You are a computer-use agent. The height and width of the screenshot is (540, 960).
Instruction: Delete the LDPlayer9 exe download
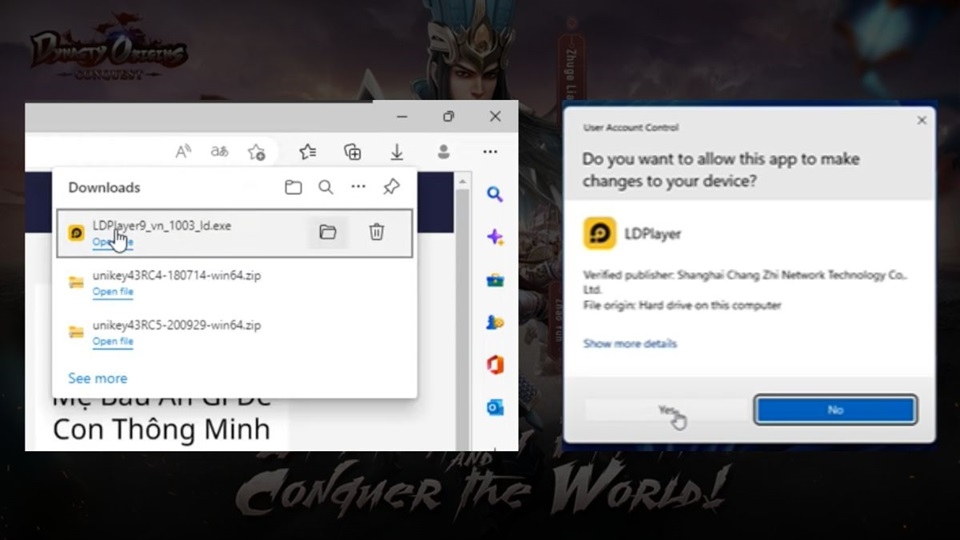click(x=377, y=232)
